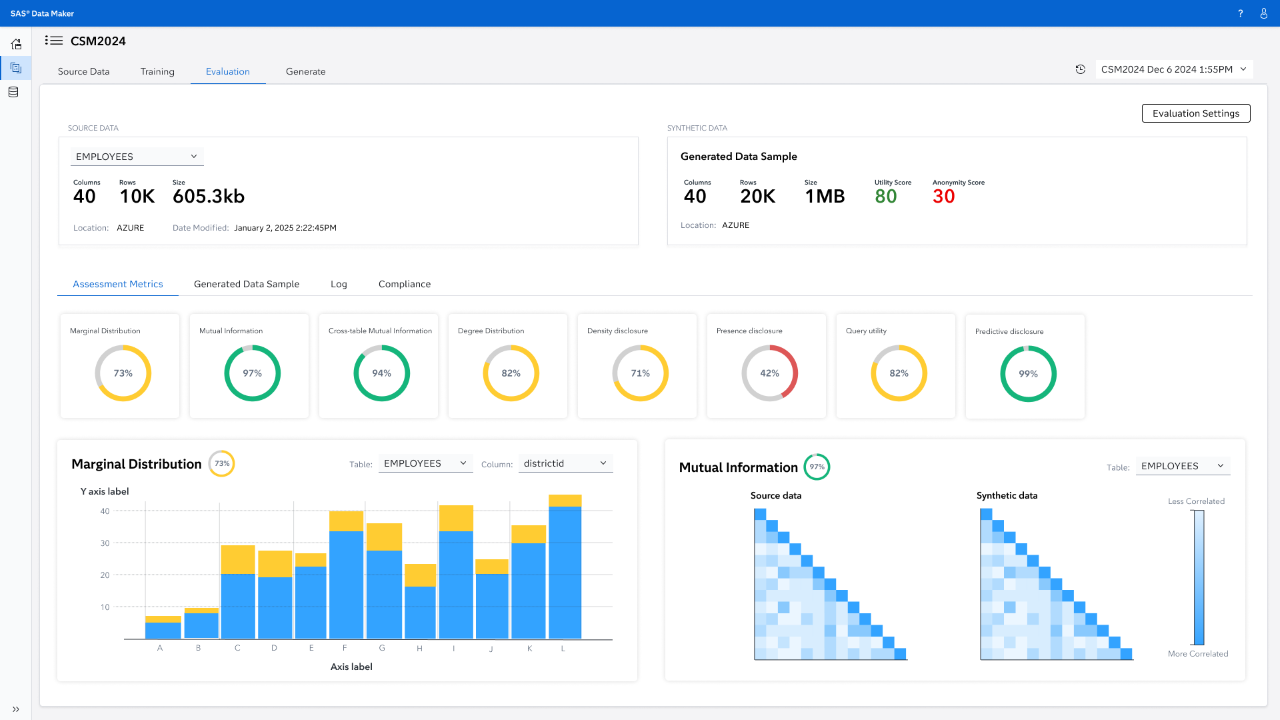Image resolution: width=1280 pixels, height=720 pixels.
Task: Open the CSM2024 Dec 6 version dropdown
Action: [x=1173, y=69]
